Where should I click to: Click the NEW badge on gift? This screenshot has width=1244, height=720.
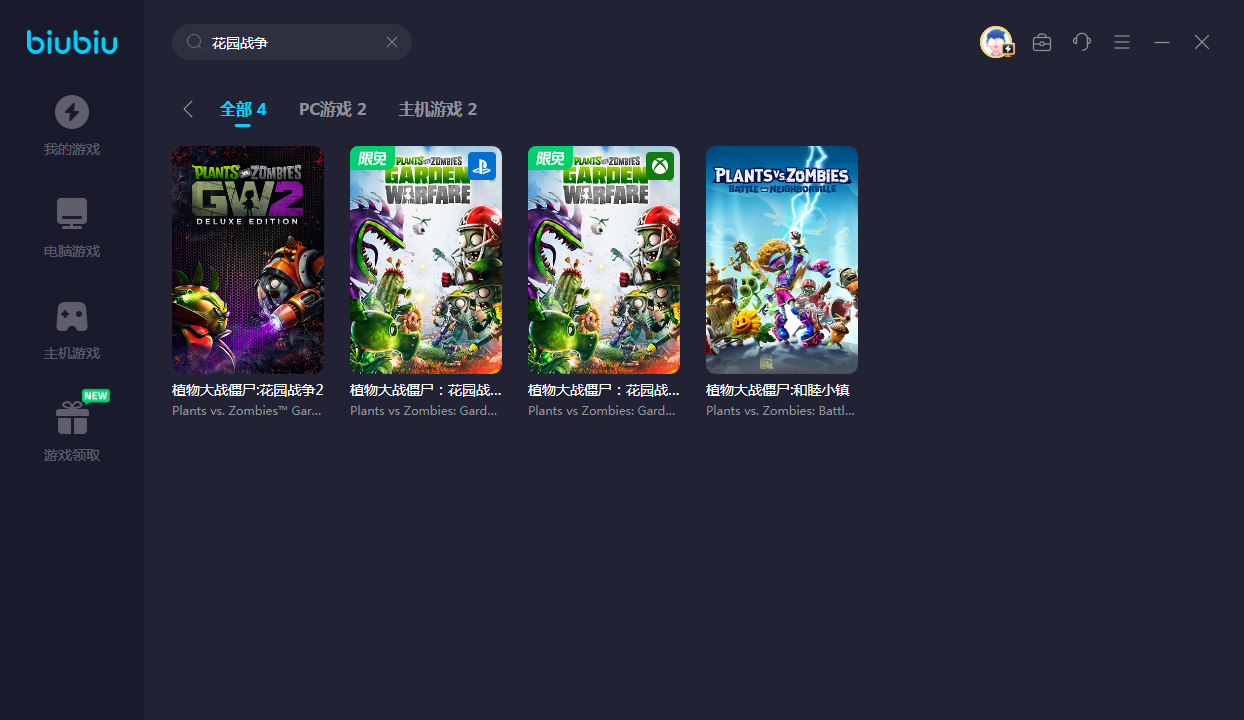tap(95, 396)
